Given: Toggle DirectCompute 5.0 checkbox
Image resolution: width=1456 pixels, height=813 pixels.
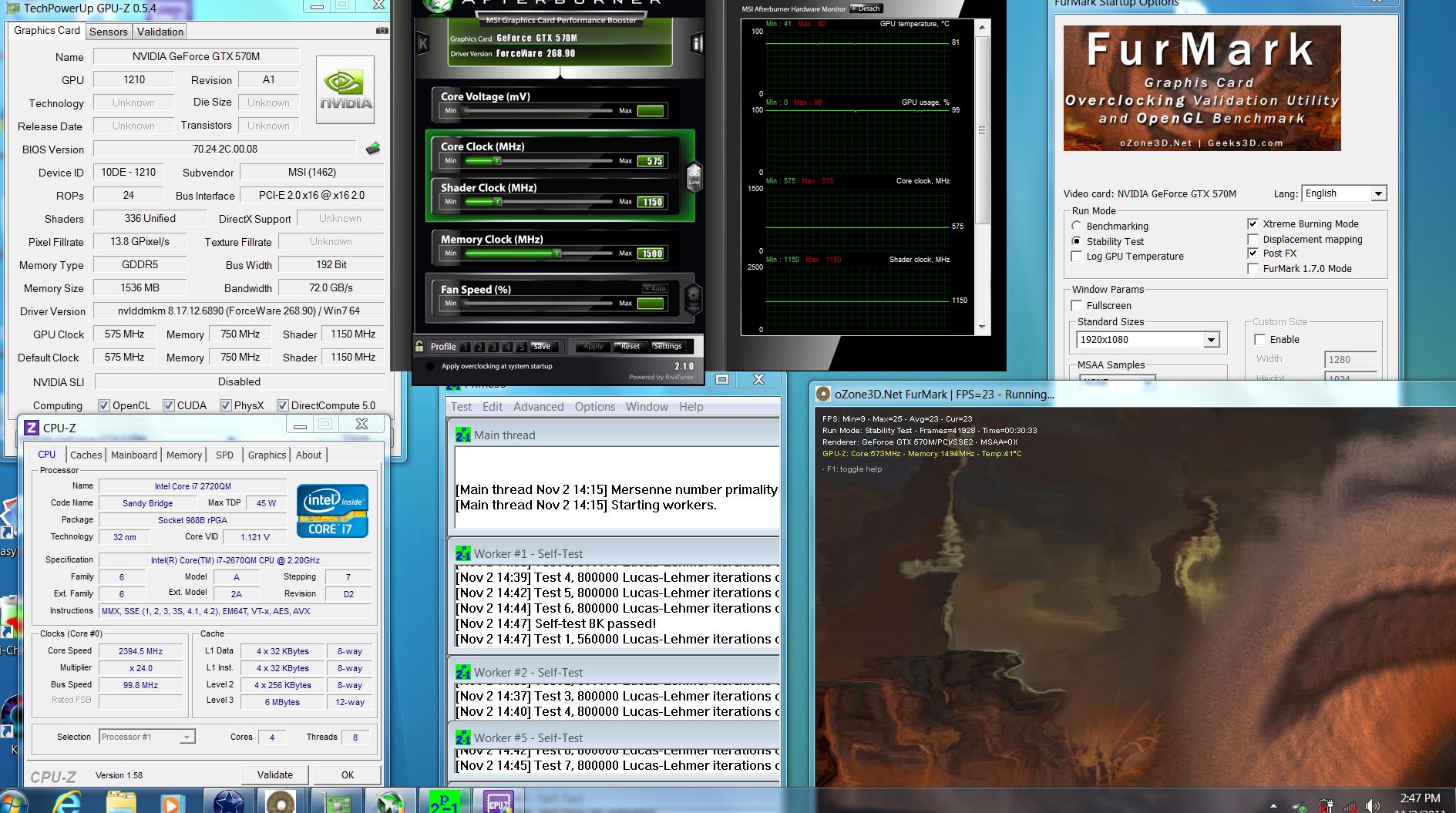Looking at the screenshot, I should click(x=283, y=405).
